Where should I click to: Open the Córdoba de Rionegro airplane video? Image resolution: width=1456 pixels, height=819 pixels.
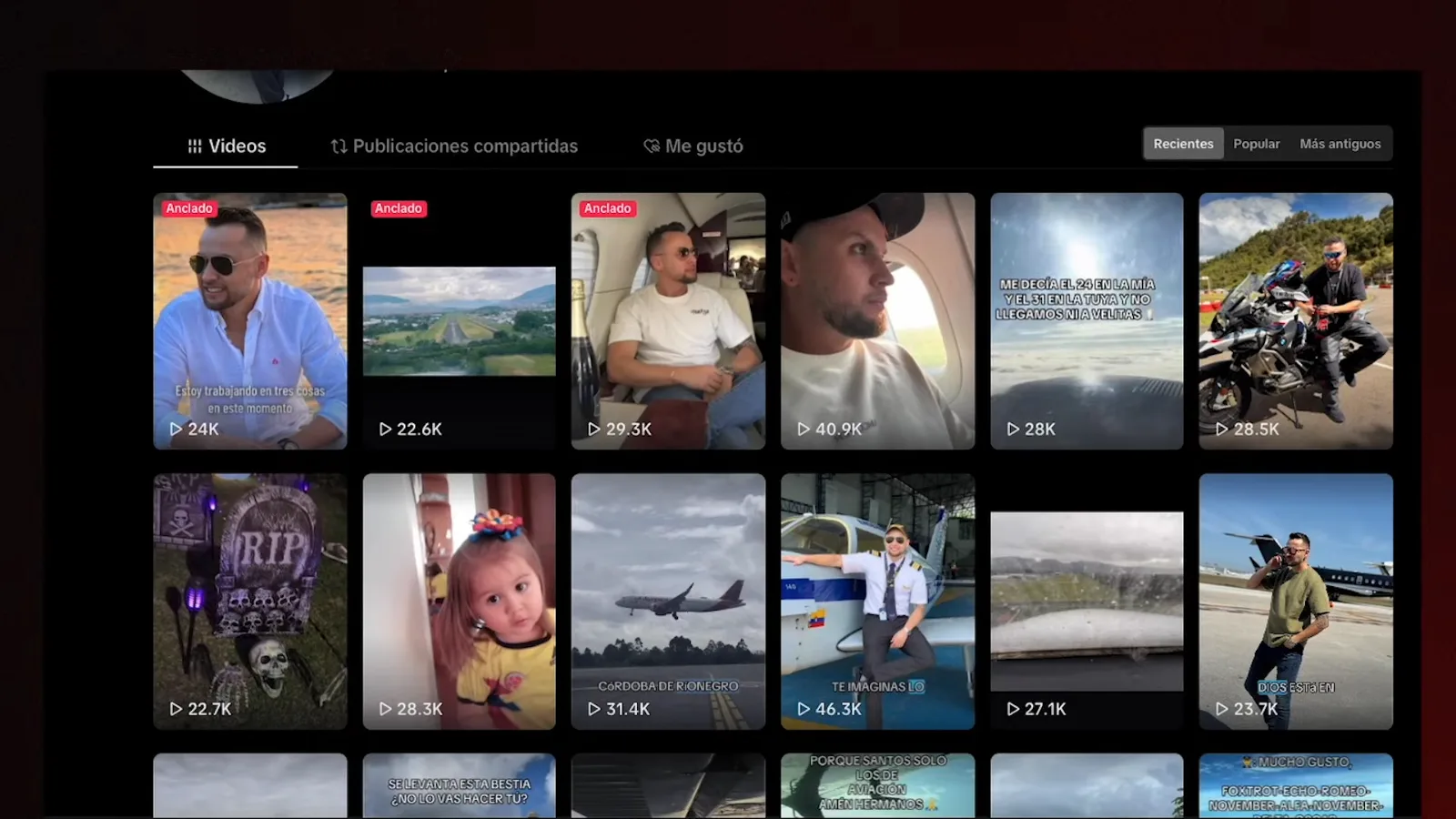[668, 601]
